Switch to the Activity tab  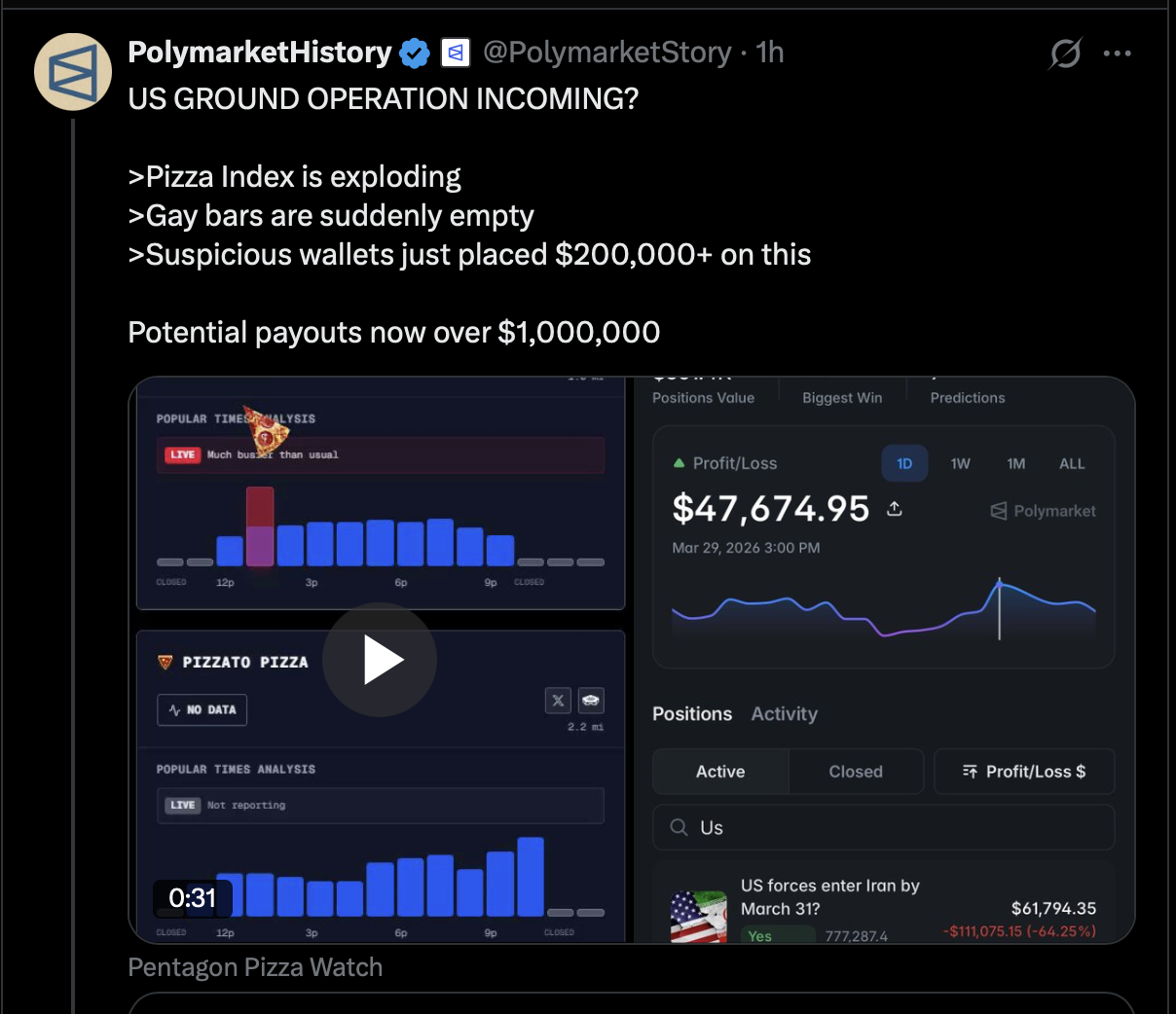[785, 713]
